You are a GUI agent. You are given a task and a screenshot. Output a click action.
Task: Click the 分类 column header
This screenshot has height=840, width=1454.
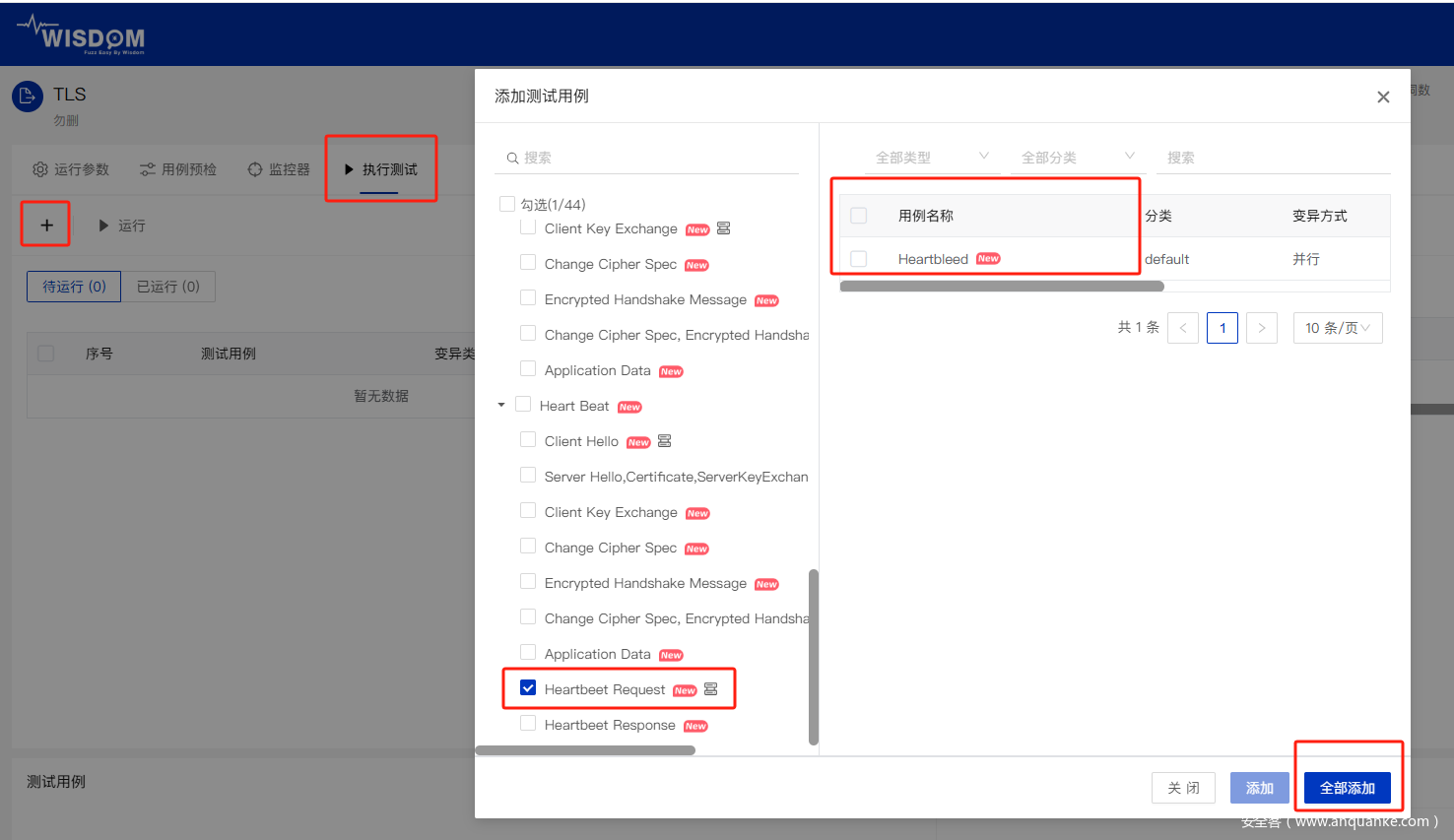point(1158,216)
